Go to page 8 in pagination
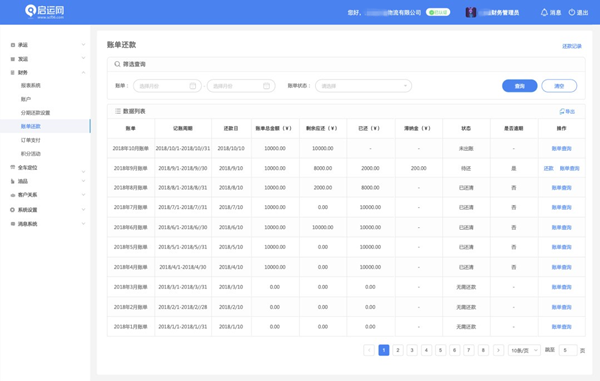This screenshot has width=600, height=381. pyautogui.click(x=483, y=350)
